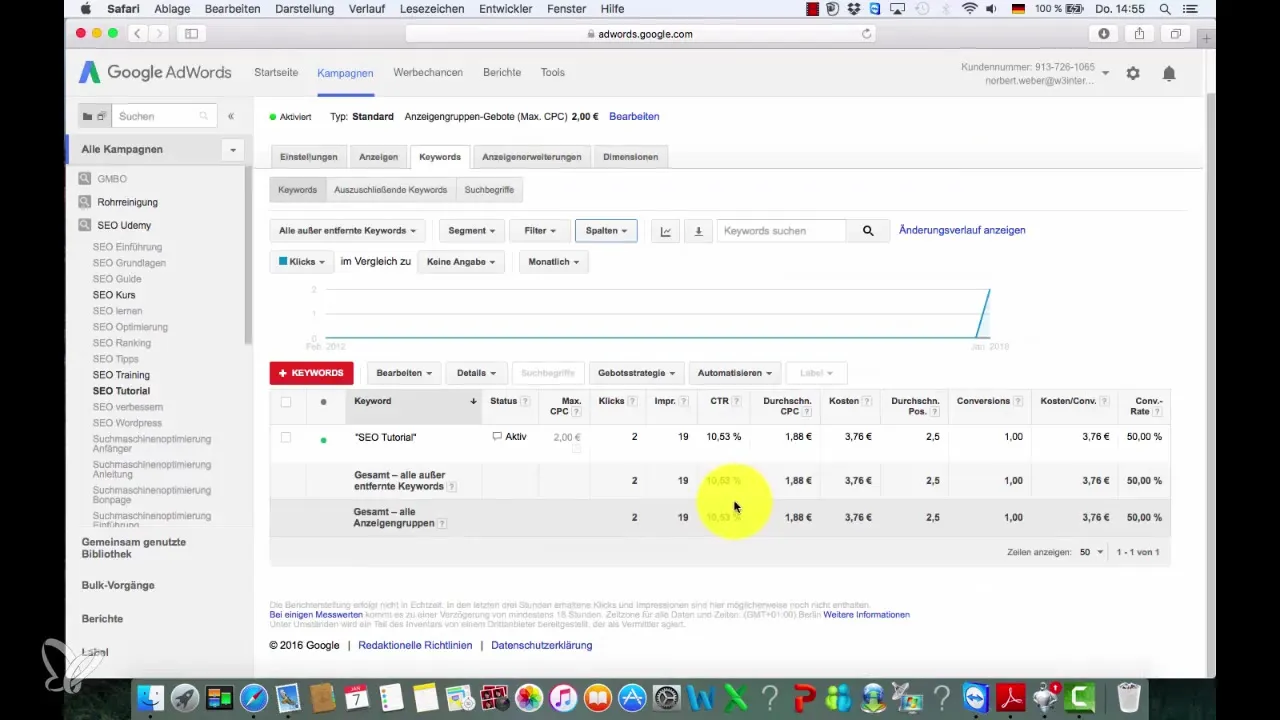Reload the page in Safari address bar

[866, 33]
